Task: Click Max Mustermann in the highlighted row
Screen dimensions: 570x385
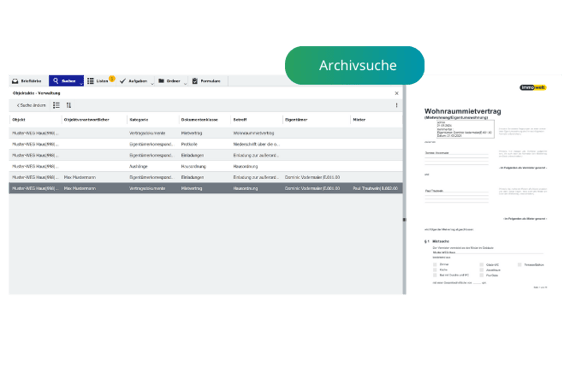Action: (80, 188)
